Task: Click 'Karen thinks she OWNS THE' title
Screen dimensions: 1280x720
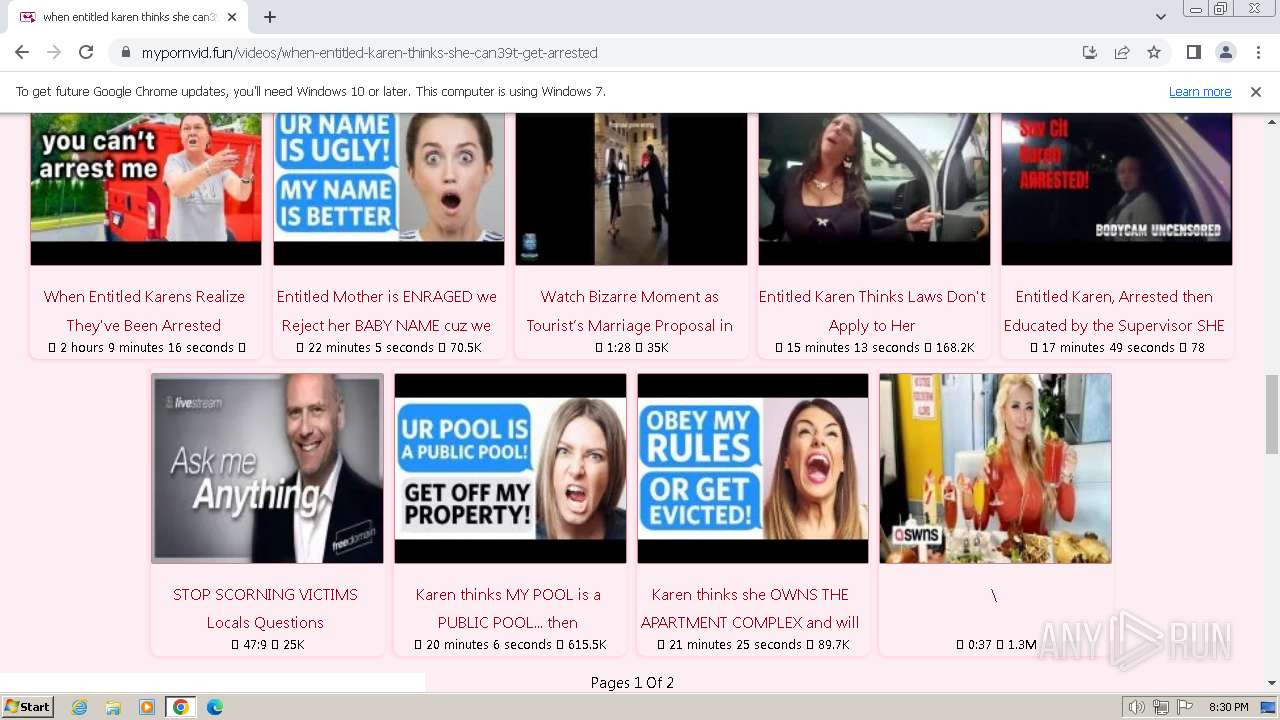Action: tap(750, 608)
